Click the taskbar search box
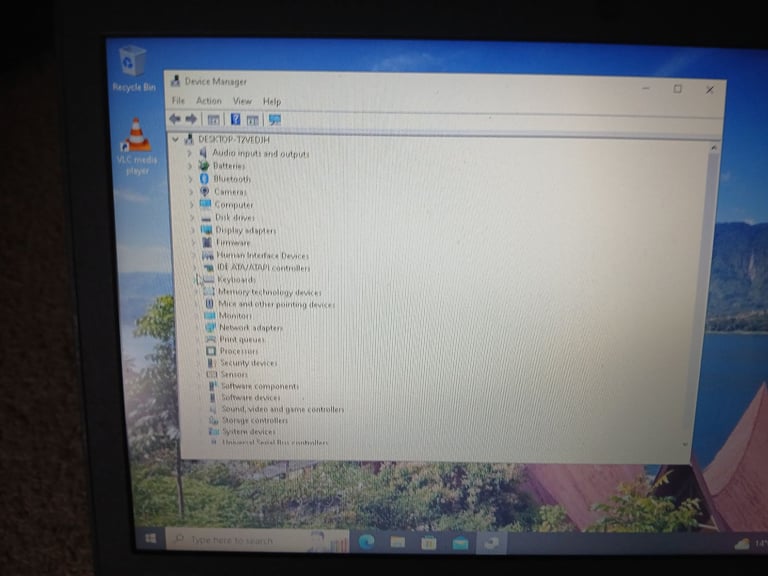The height and width of the screenshot is (576, 768). coord(257,540)
